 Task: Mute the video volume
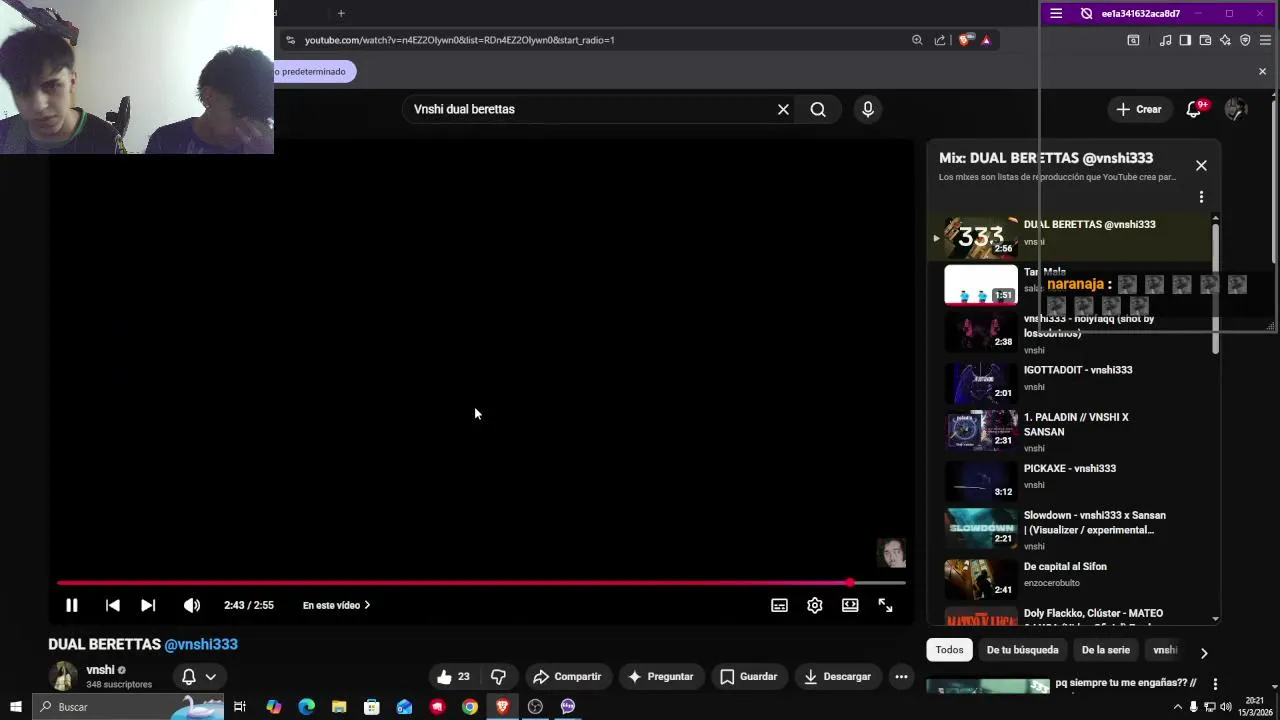[192, 605]
